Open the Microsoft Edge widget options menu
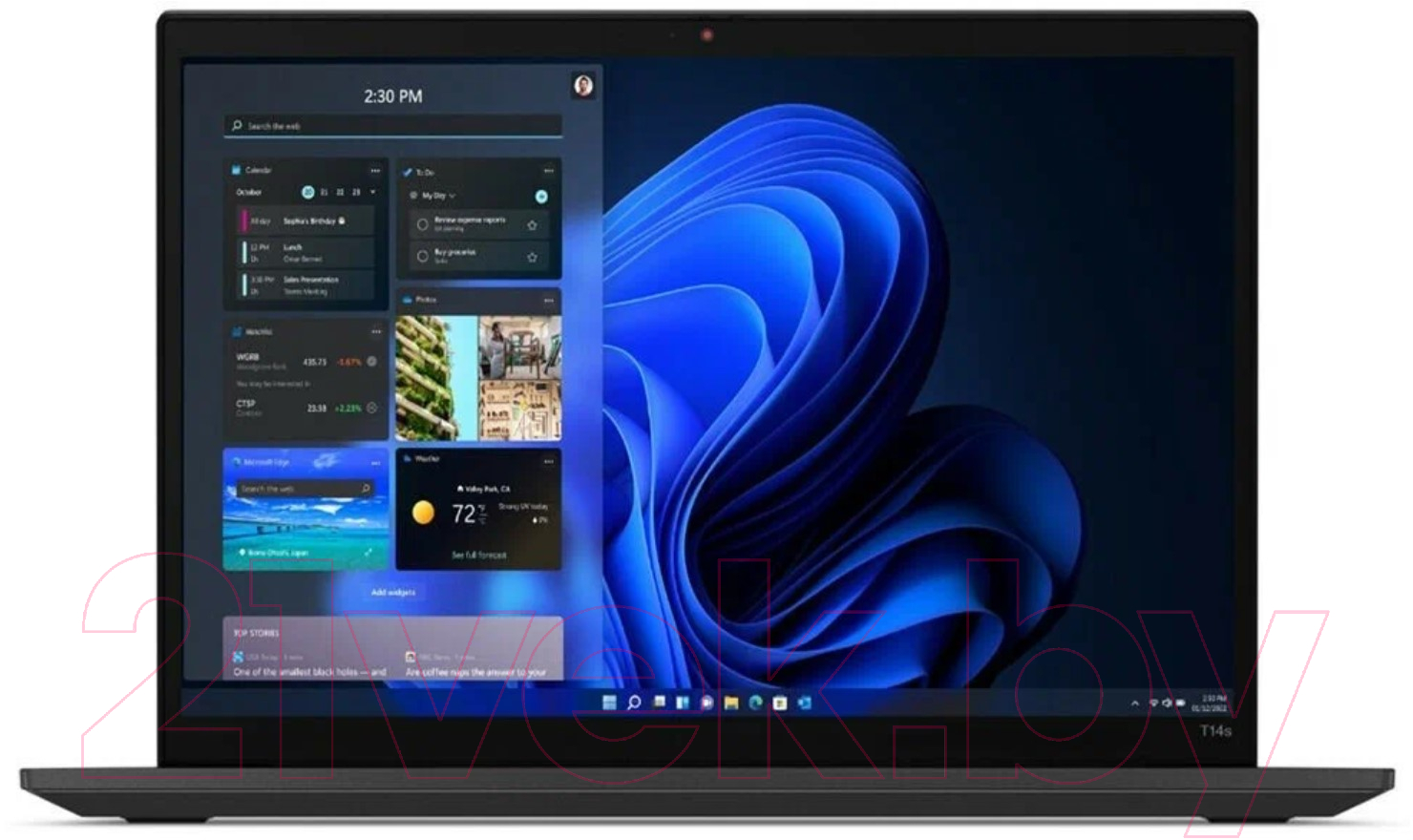 pos(375,462)
